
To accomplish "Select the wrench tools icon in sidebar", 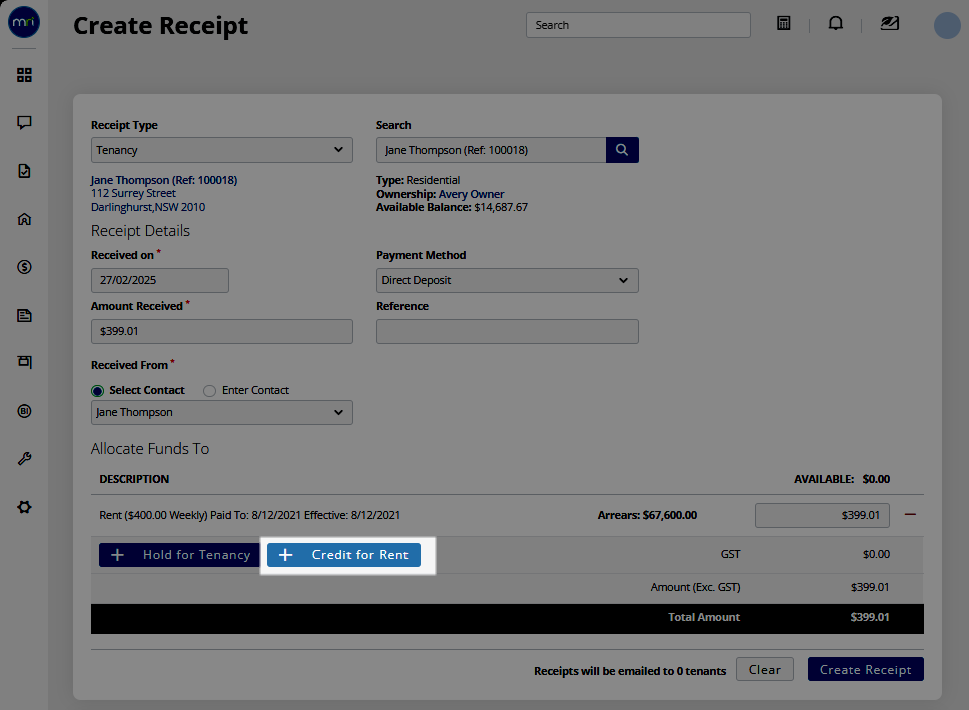I will [x=24, y=458].
